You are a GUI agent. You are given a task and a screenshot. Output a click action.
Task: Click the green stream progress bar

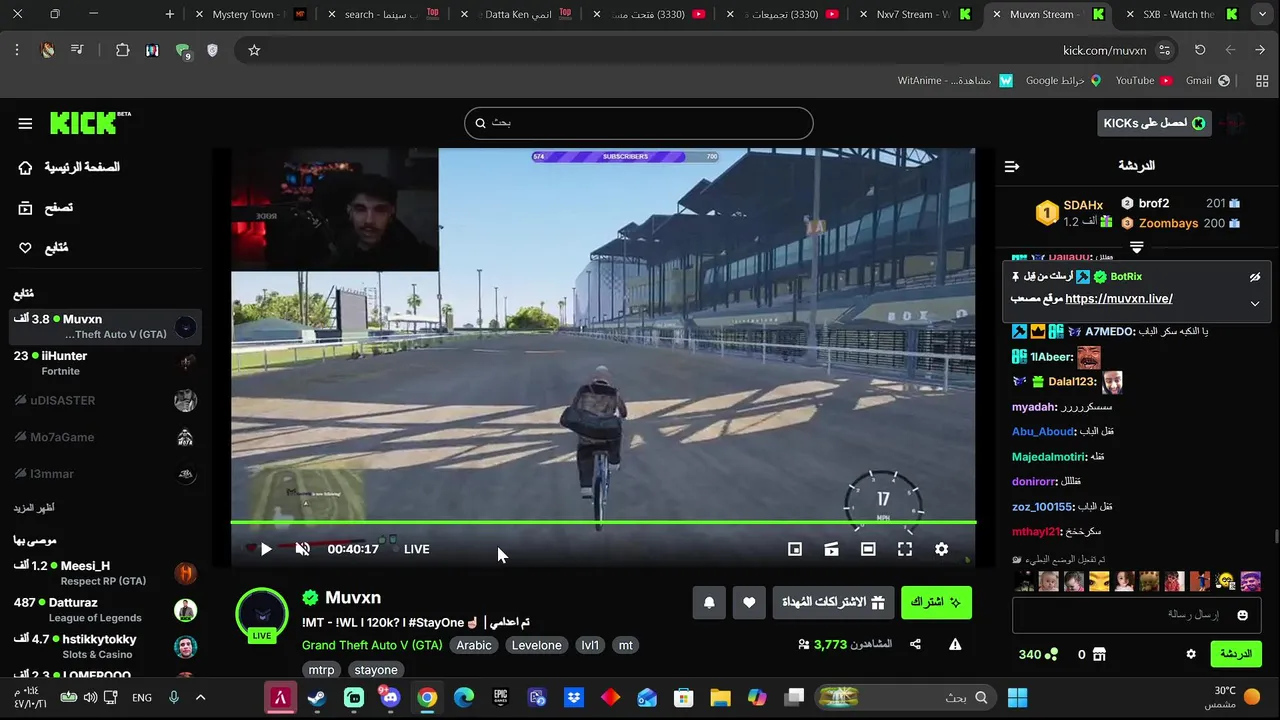[603, 522]
